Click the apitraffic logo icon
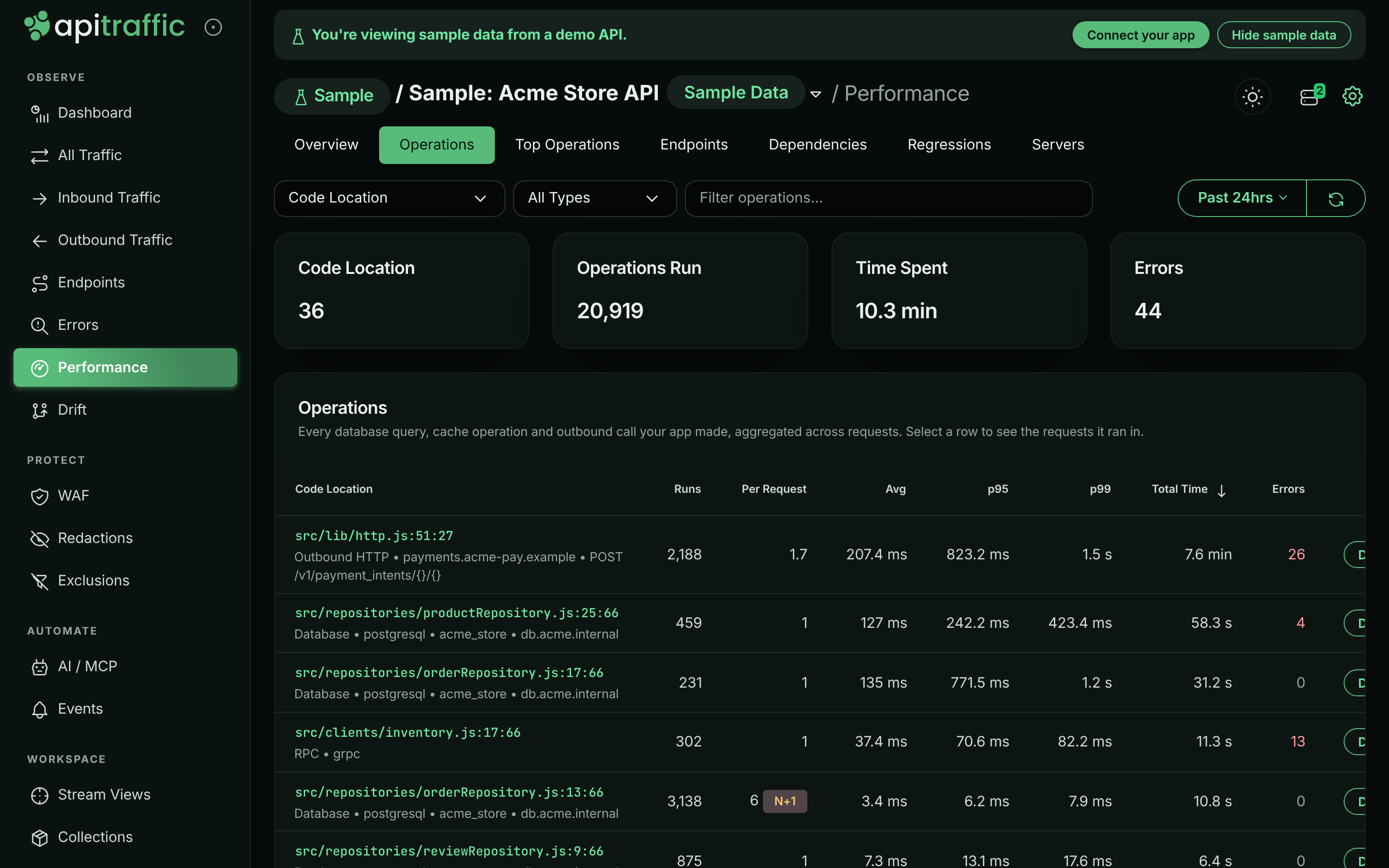Image resolution: width=1389 pixels, height=868 pixels. (37, 26)
